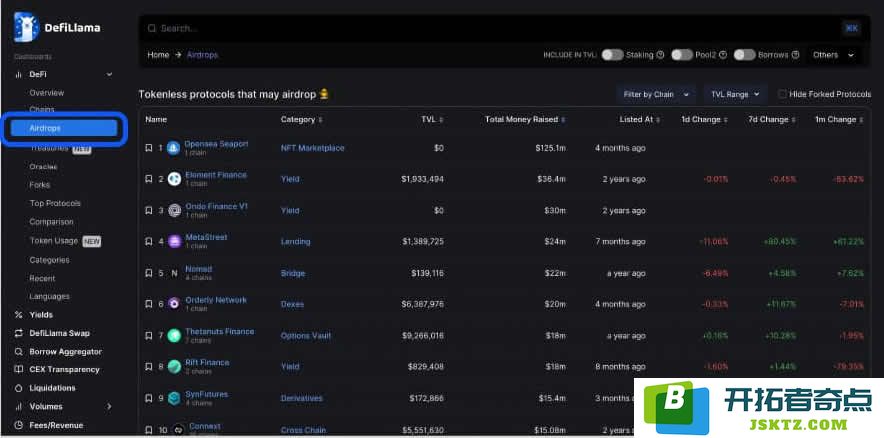This screenshot has width=884, height=438.
Task: Toggle Borrows in TVL
Action: click(x=744, y=55)
